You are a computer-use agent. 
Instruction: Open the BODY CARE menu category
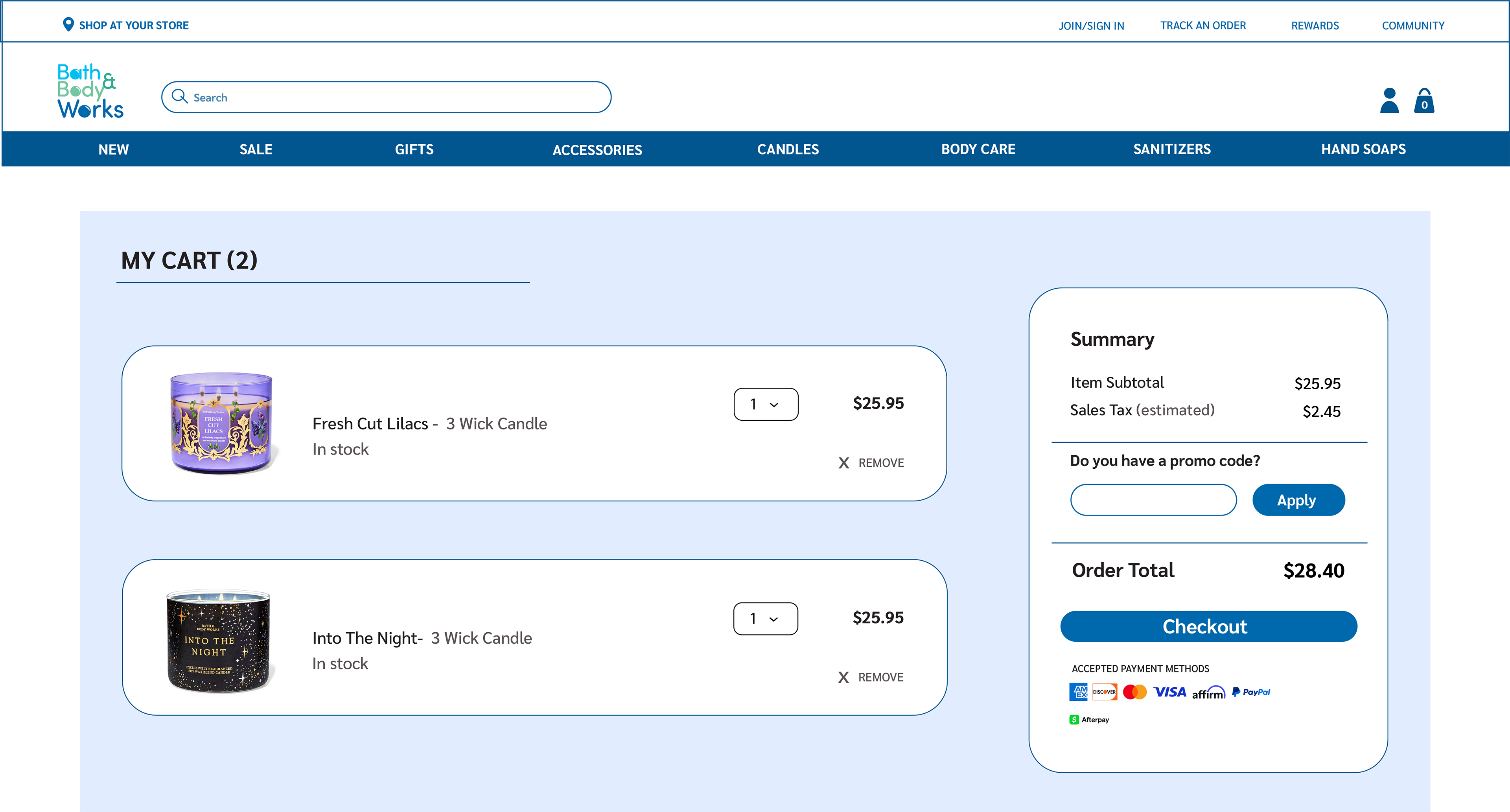coord(978,149)
